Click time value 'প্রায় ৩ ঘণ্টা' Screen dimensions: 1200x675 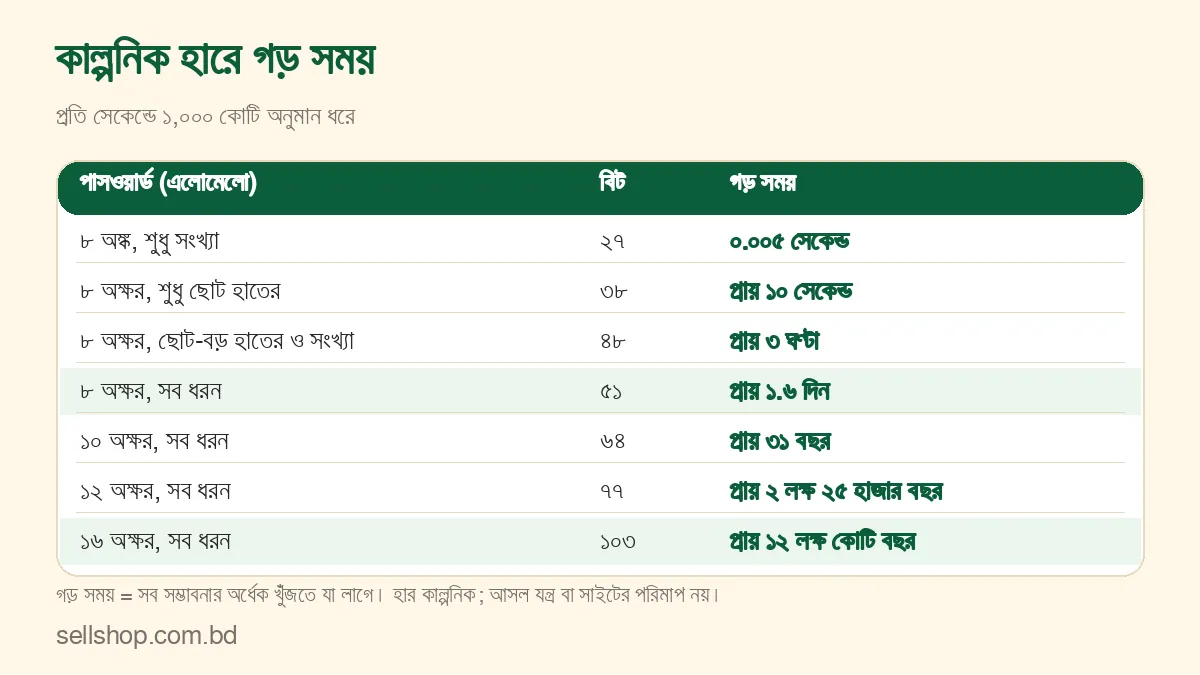775,341
